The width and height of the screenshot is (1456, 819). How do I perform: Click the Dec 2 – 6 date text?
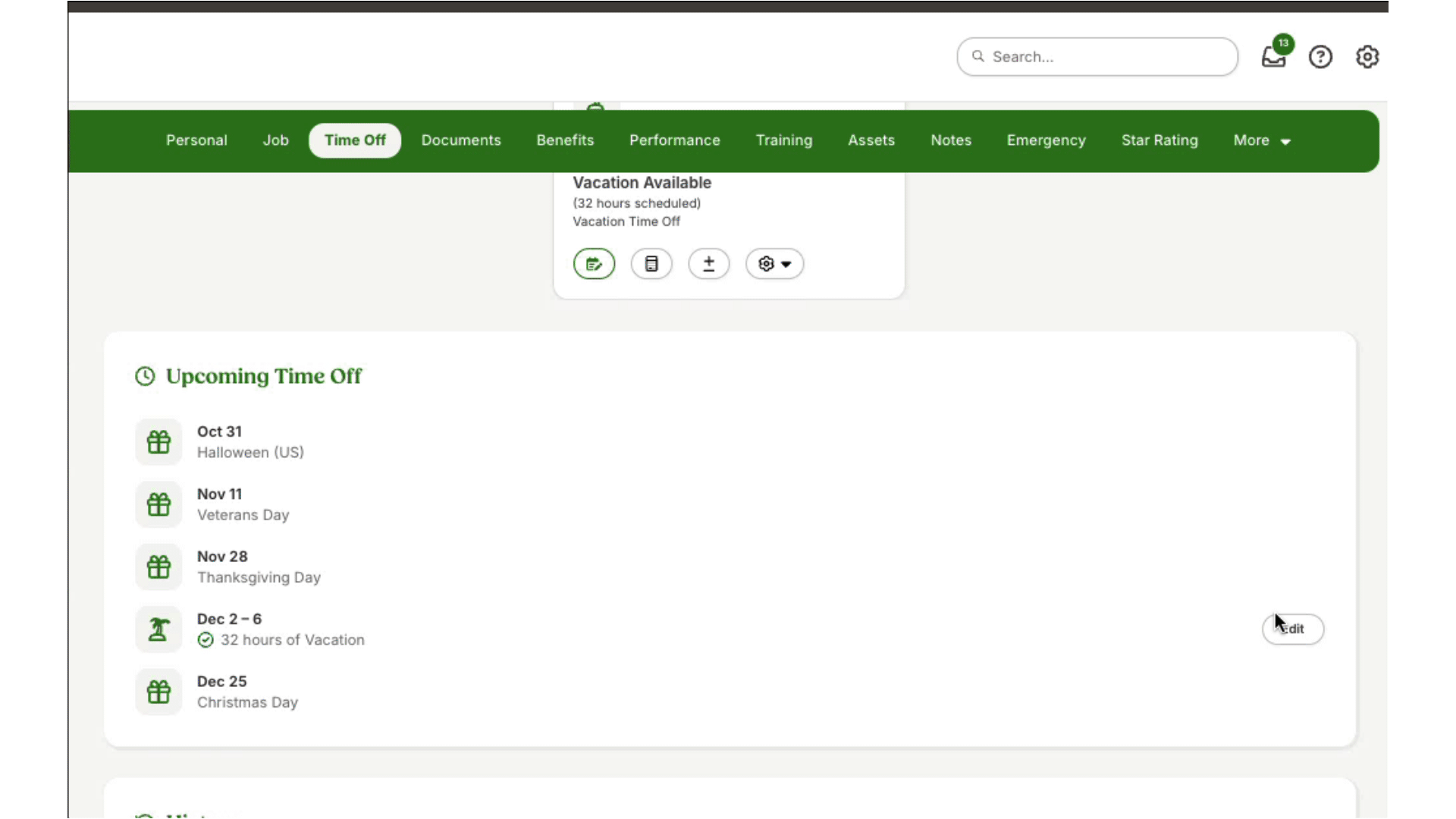(230, 620)
